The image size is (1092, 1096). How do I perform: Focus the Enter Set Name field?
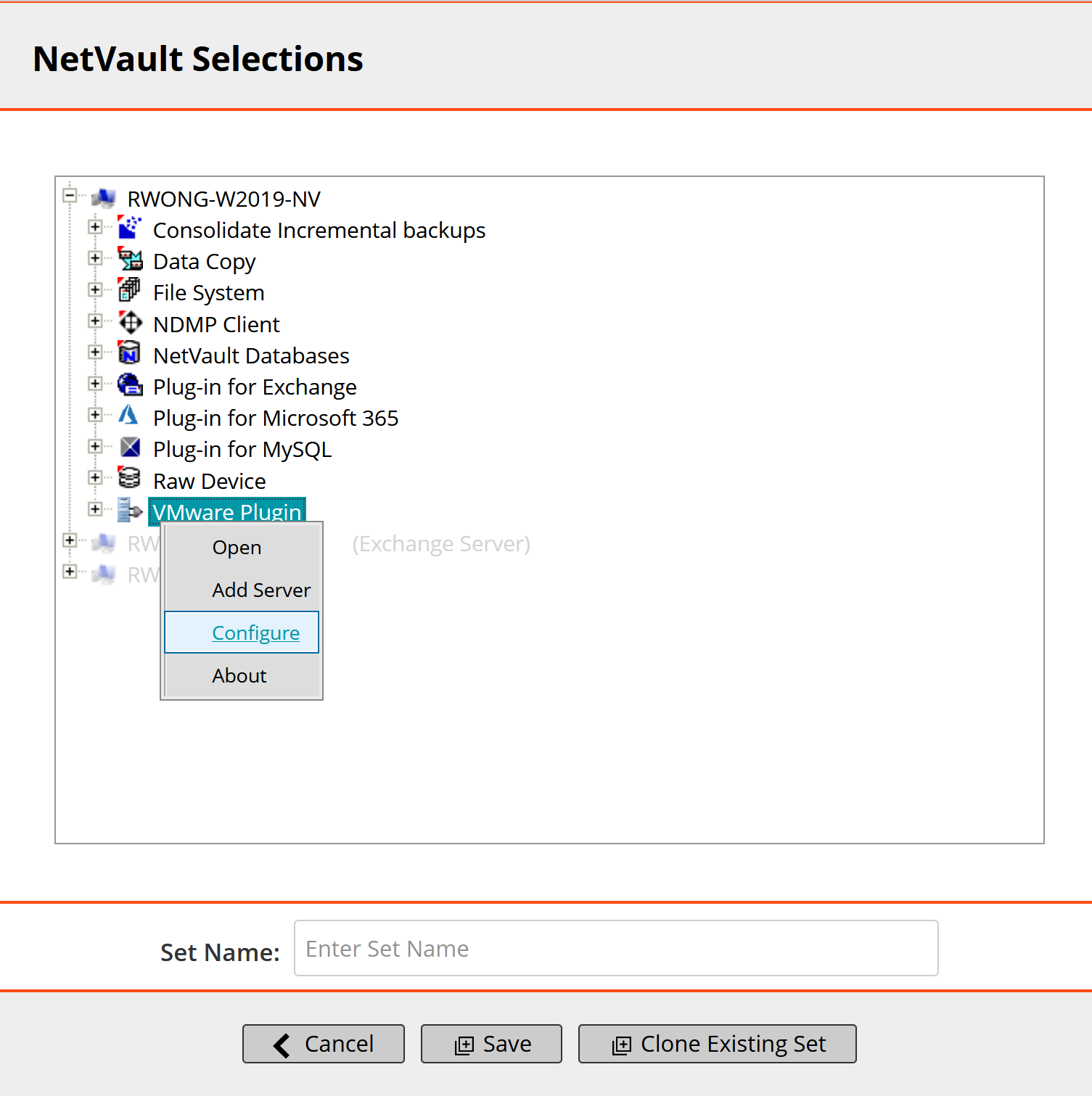coord(616,948)
